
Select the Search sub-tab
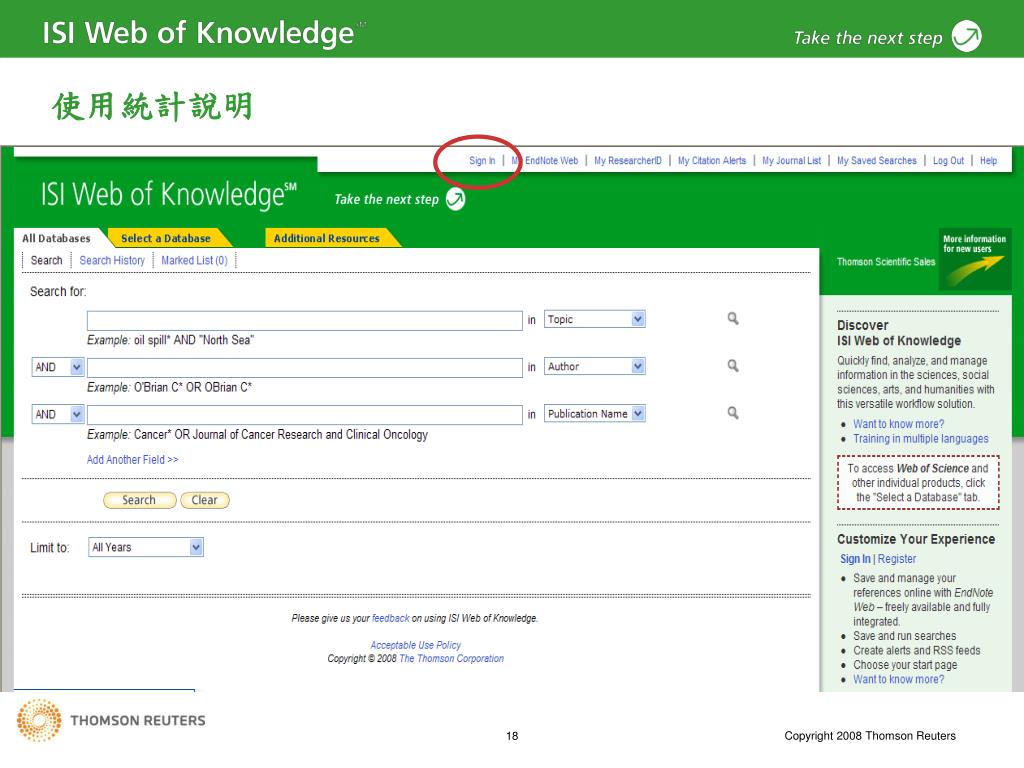[46, 261]
